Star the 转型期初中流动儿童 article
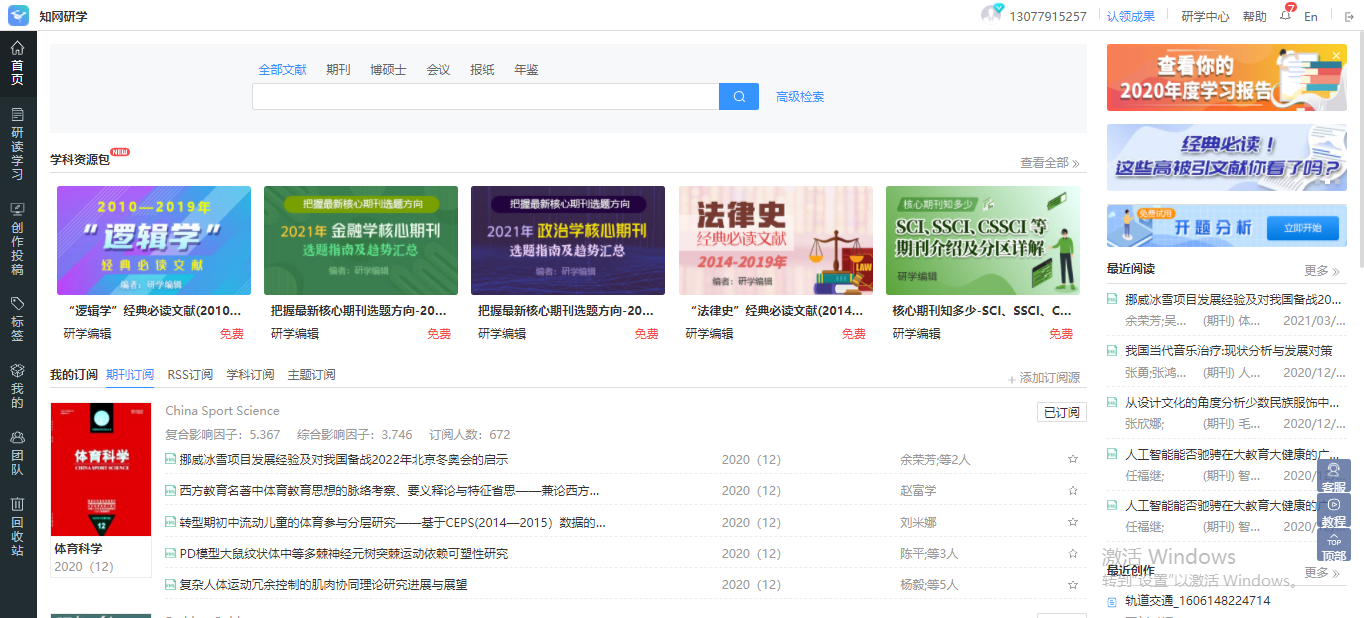This screenshot has width=1364, height=618. tap(1073, 522)
